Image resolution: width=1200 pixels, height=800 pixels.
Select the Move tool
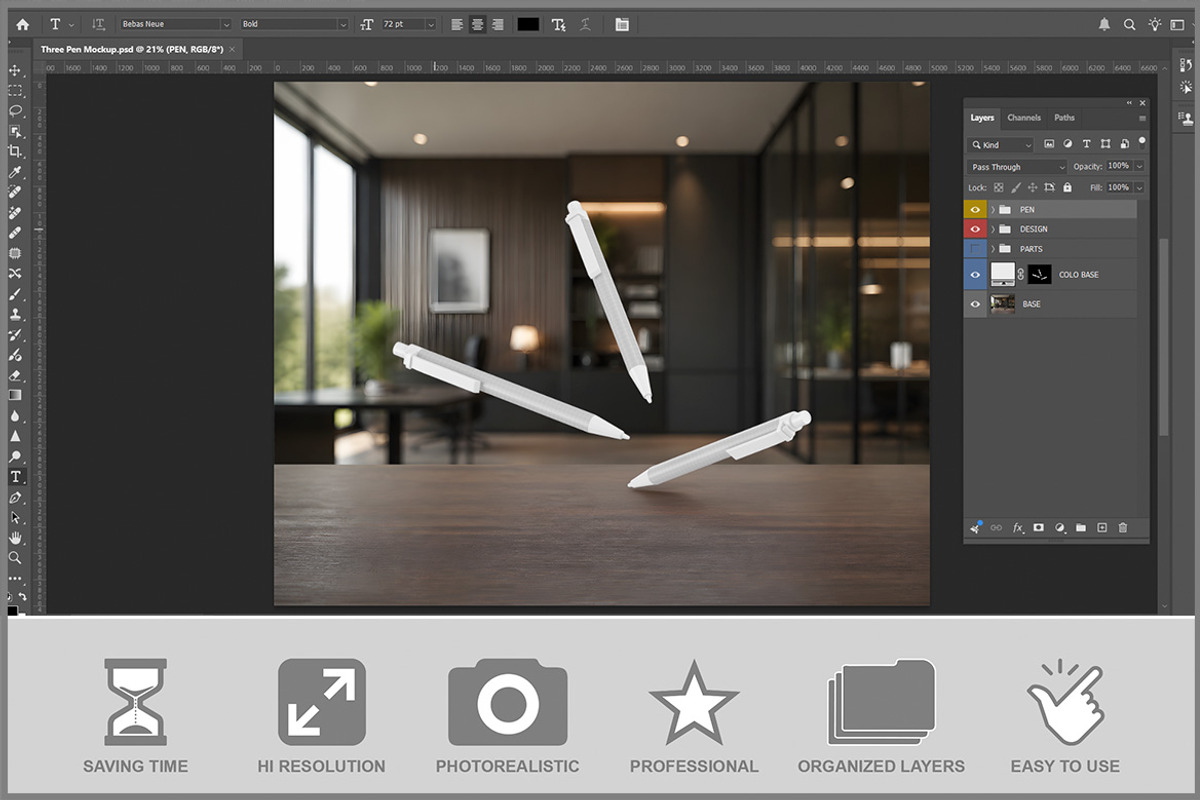(15, 71)
